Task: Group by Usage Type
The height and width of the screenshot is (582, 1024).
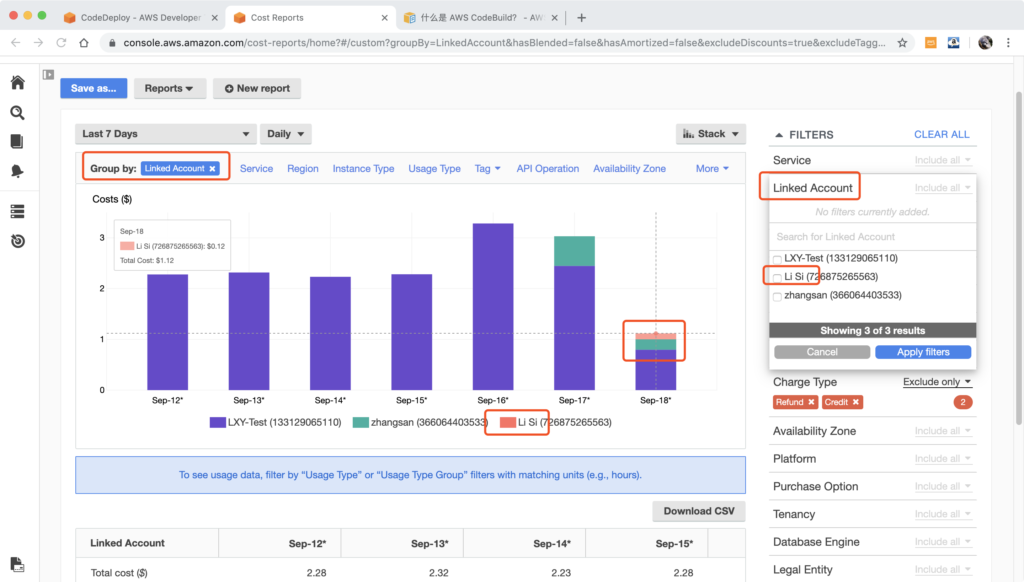Action: pos(434,169)
